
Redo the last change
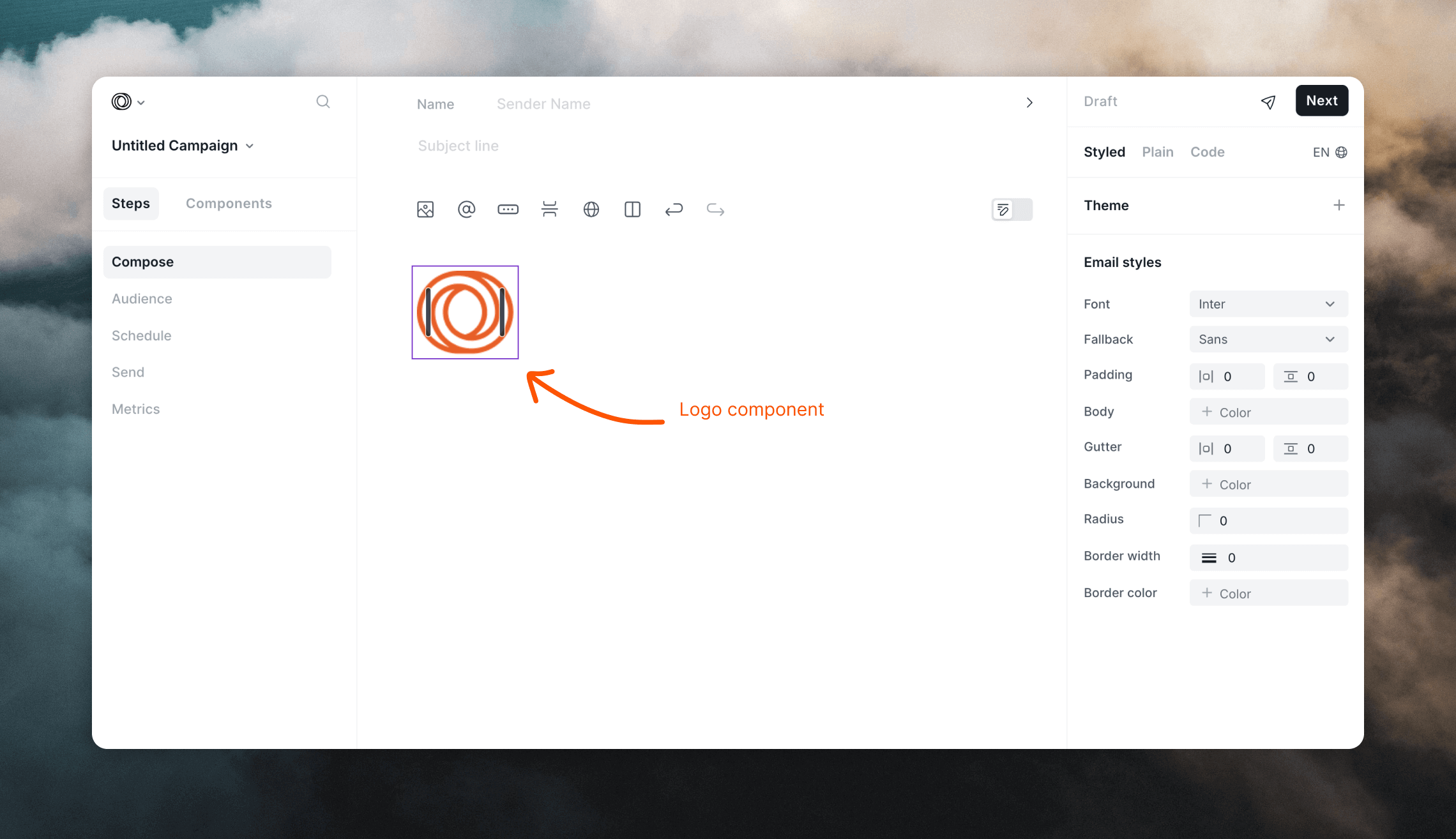point(715,209)
